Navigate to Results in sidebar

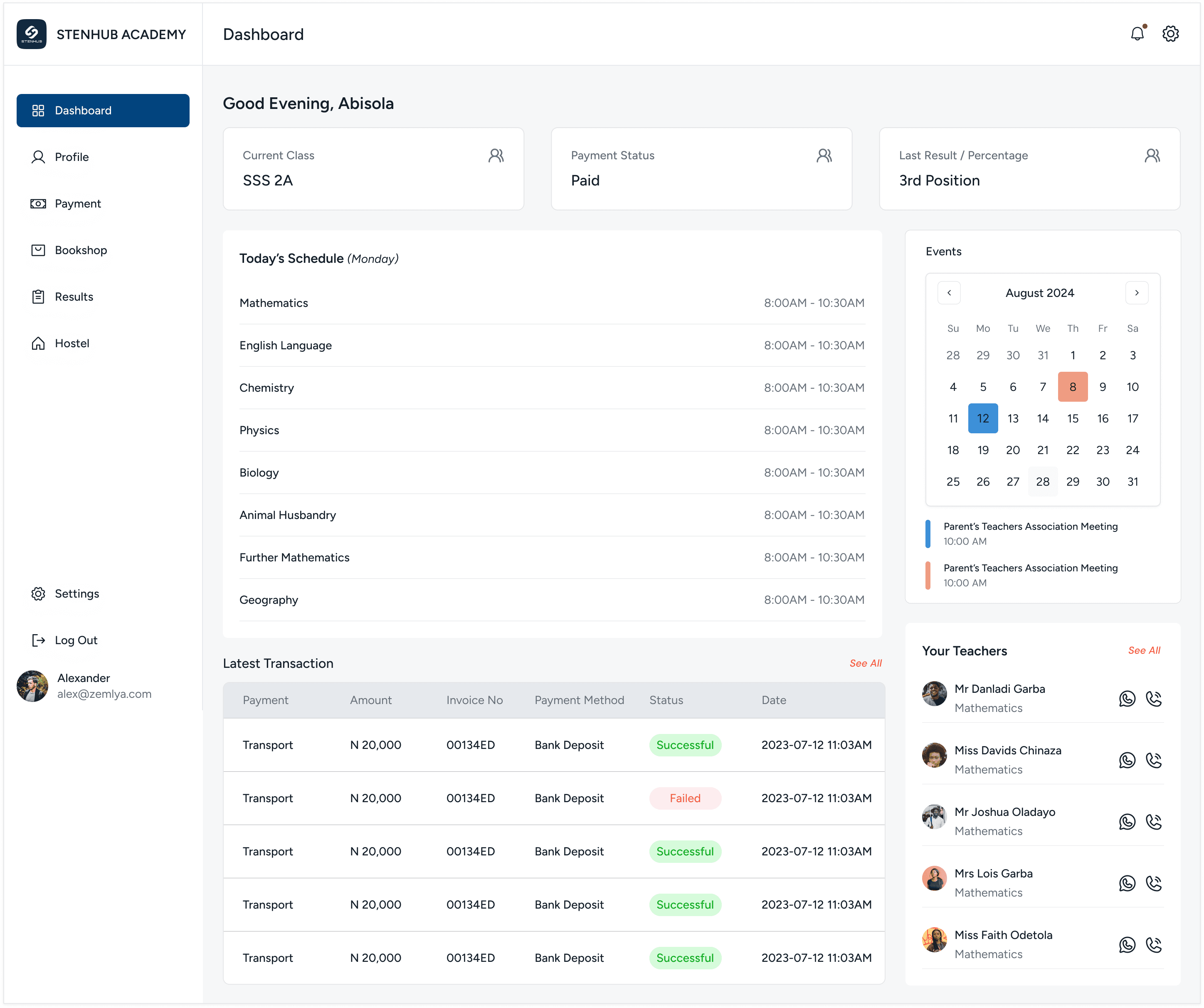pyautogui.click(x=74, y=296)
